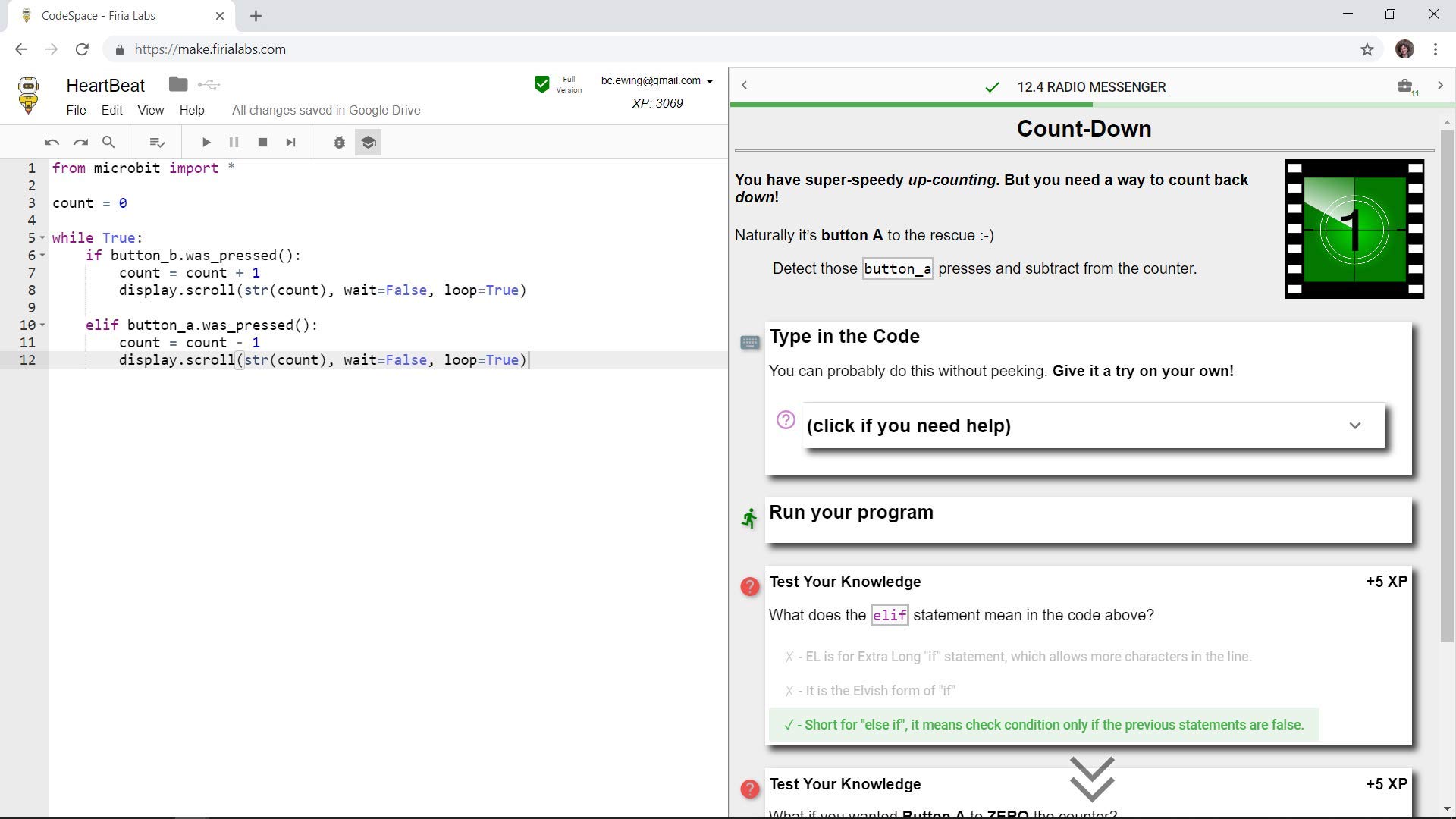This screenshot has width=1456, height=819.
Task: Choose the 'Short for else if' answer
Action: pyautogui.click(x=1043, y=725)
